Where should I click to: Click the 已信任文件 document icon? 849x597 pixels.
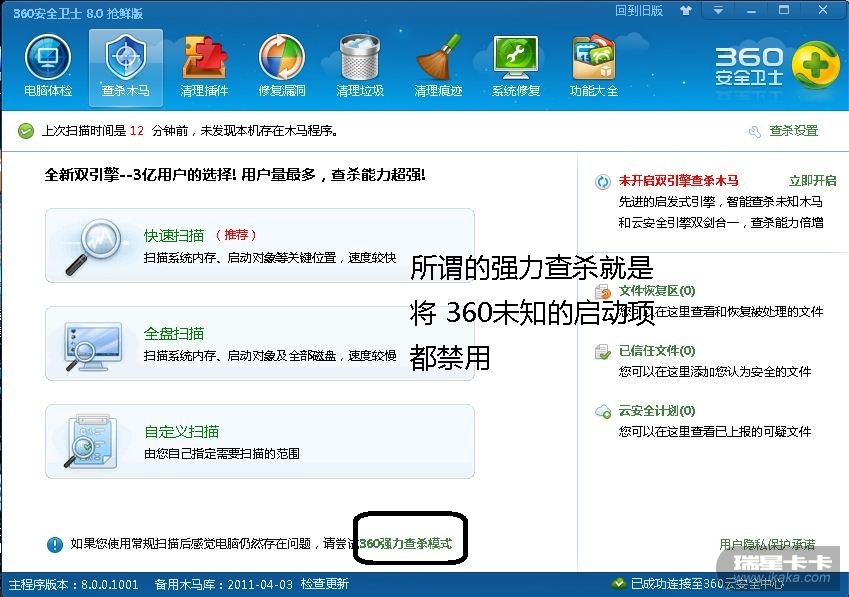click(x=603, y=352)
